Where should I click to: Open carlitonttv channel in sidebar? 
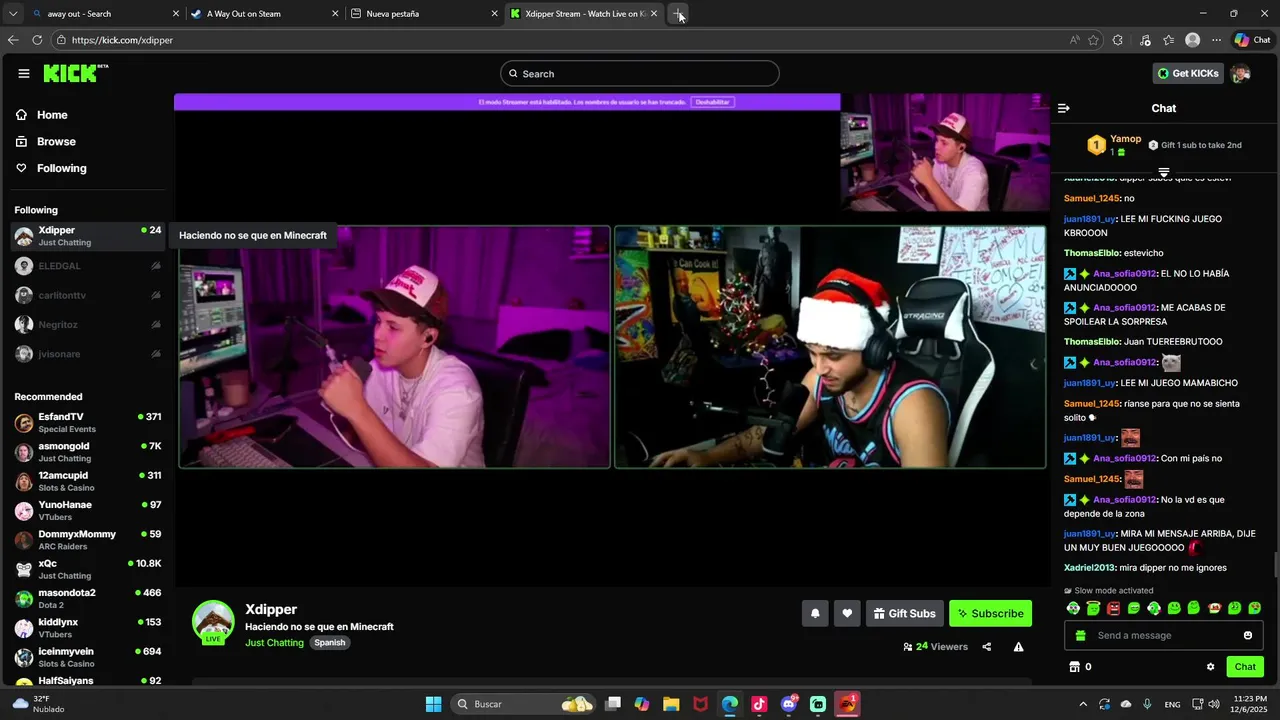pos(88,295)
